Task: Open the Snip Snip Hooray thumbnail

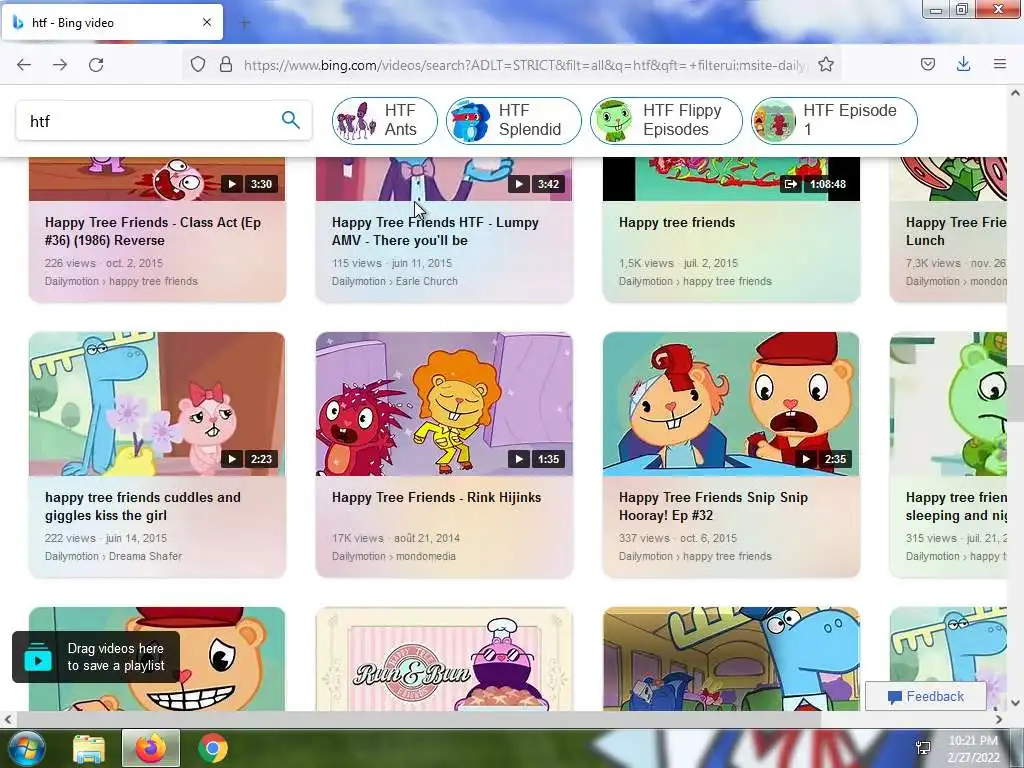Action: pos(731,404)
